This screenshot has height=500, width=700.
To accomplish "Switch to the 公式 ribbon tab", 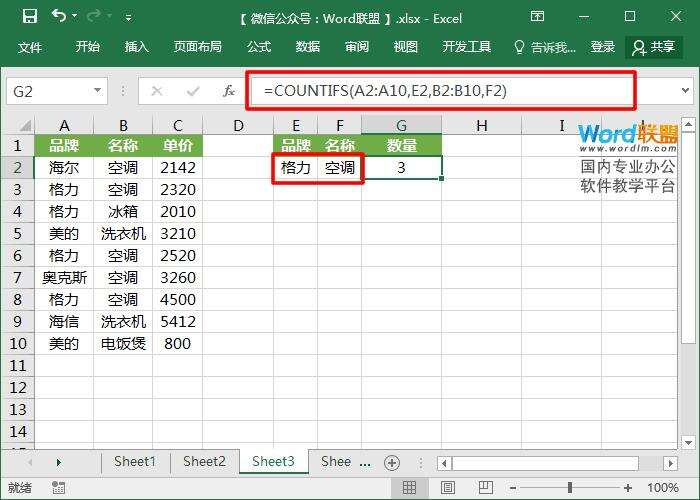I will pyautogui.click(x=259, y=46).
